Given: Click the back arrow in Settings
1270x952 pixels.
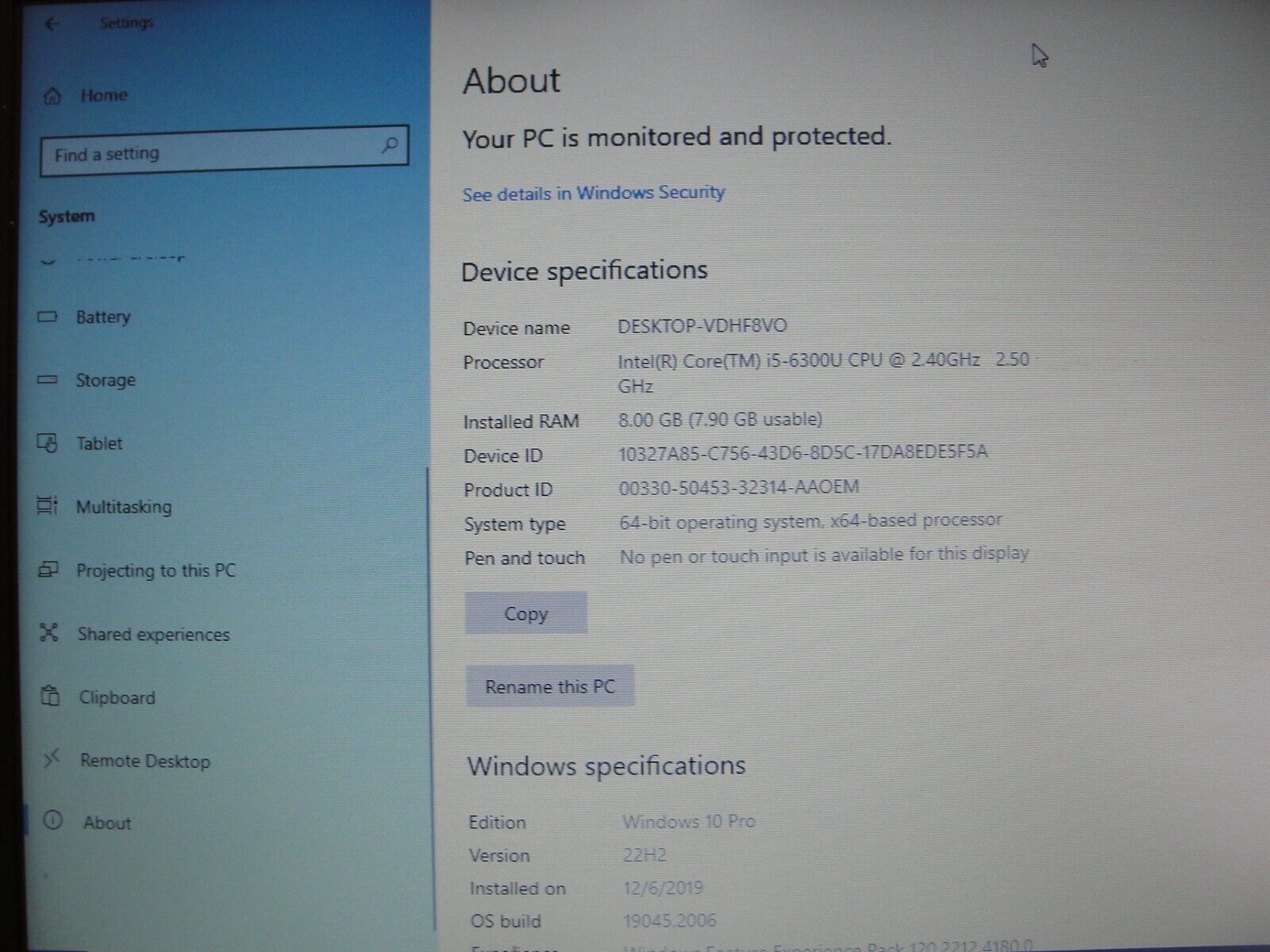Looking at the screenshot, I should [x=52, y=24].
